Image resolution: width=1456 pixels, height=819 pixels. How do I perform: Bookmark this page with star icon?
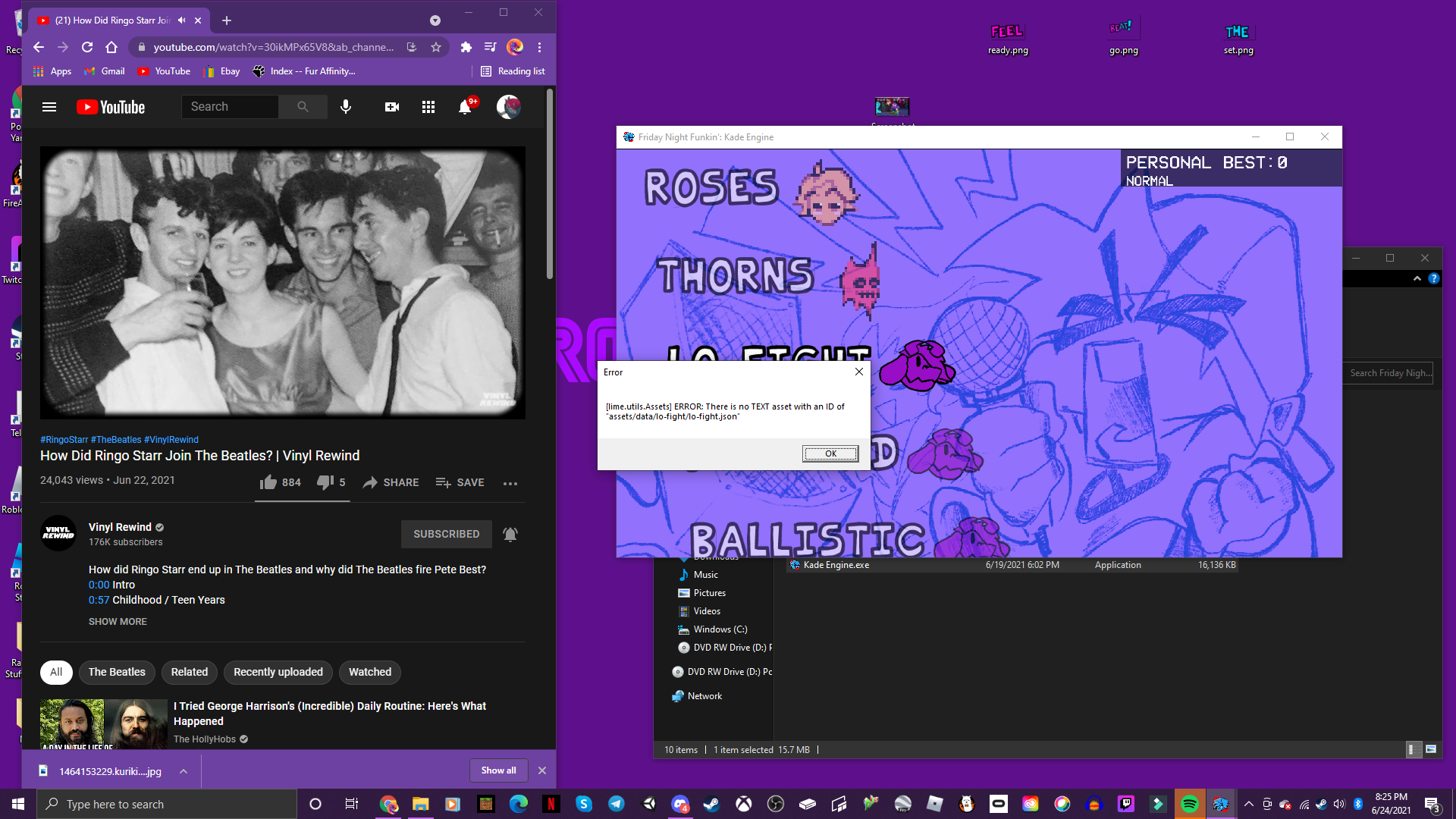pos(436,47)
